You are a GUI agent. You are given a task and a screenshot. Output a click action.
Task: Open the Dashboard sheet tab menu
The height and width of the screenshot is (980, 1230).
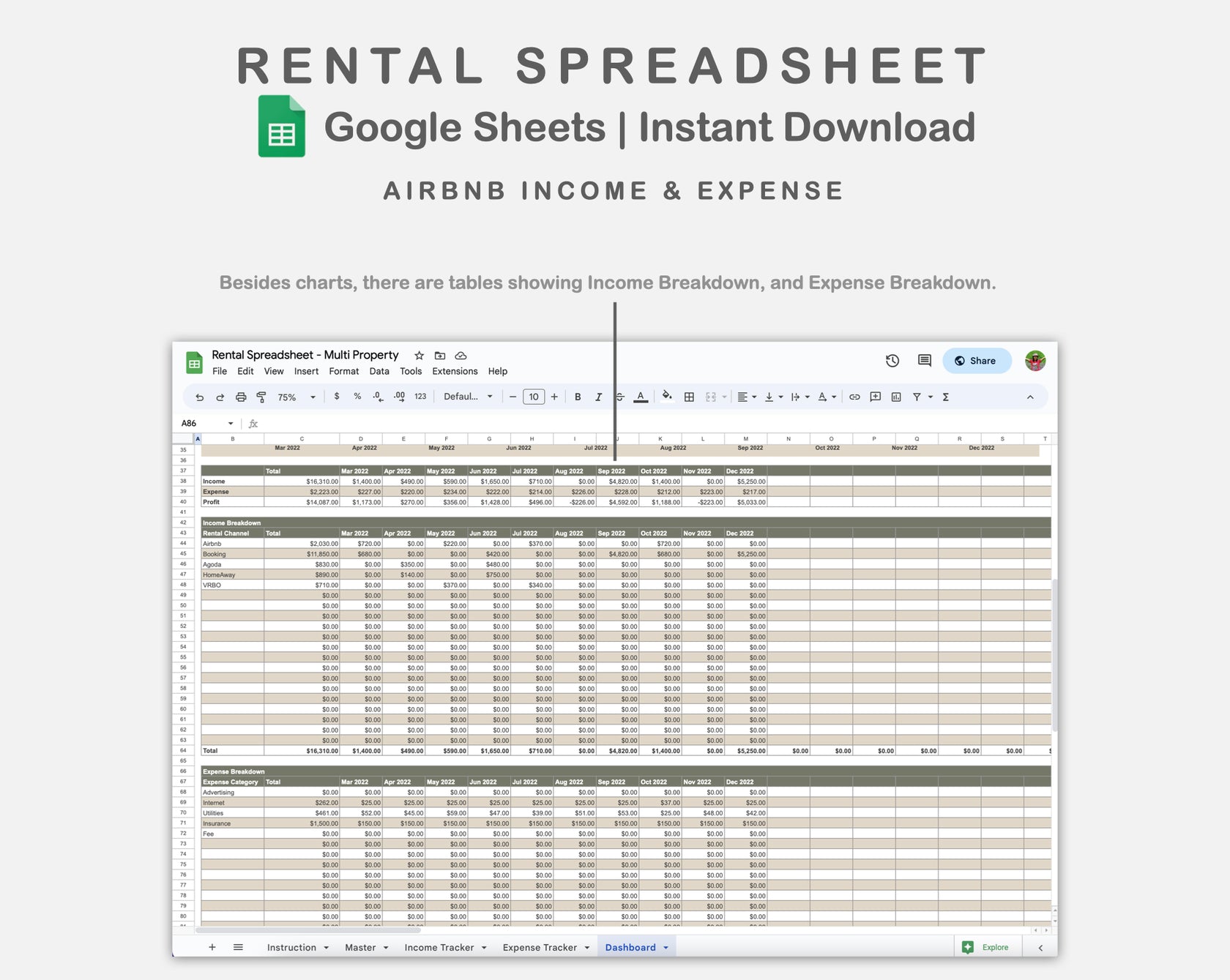663,947
